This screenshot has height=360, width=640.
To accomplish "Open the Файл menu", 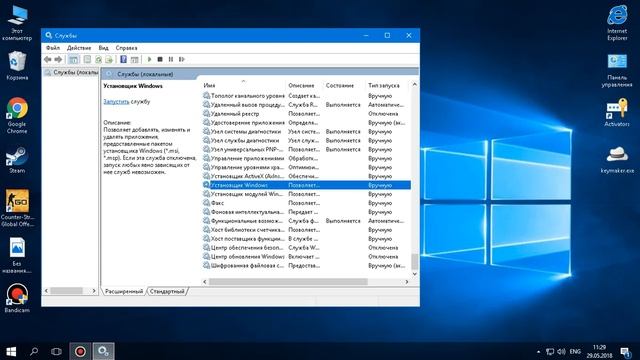I will (53, 48).
